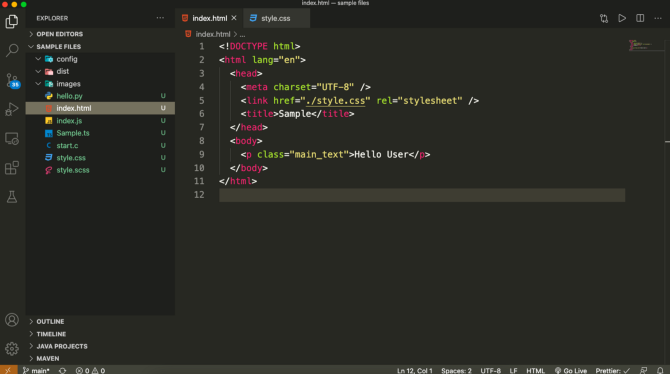Click the "Hello User" text on line 9

pos(381,154)
